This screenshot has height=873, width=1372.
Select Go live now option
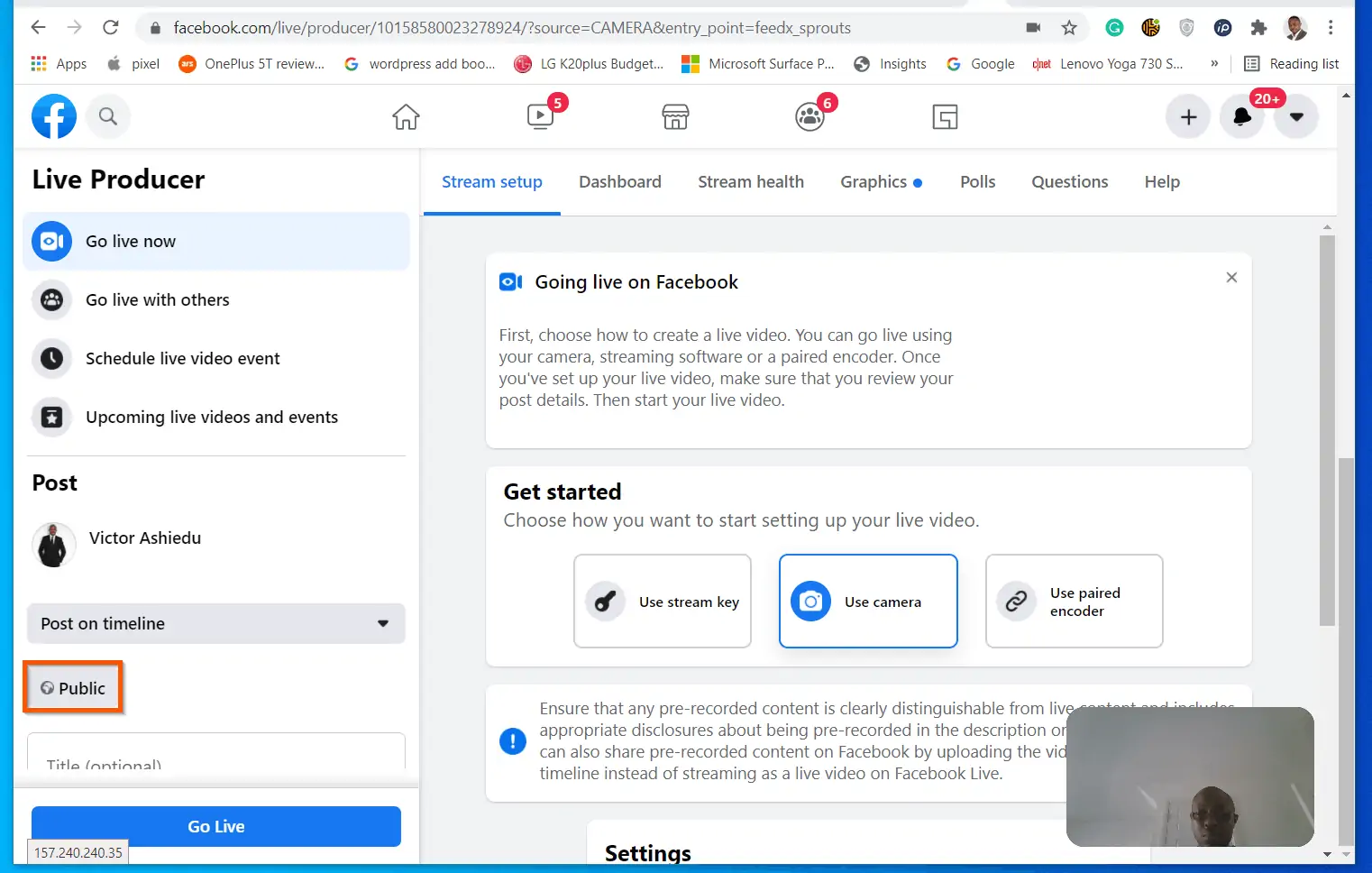tap(216, 241)
